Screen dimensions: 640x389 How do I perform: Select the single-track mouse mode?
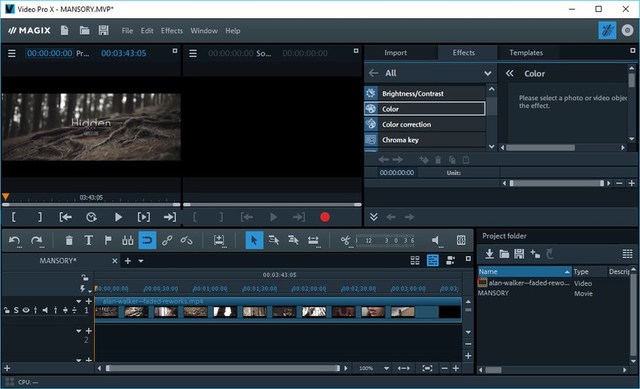click(274, 240)
